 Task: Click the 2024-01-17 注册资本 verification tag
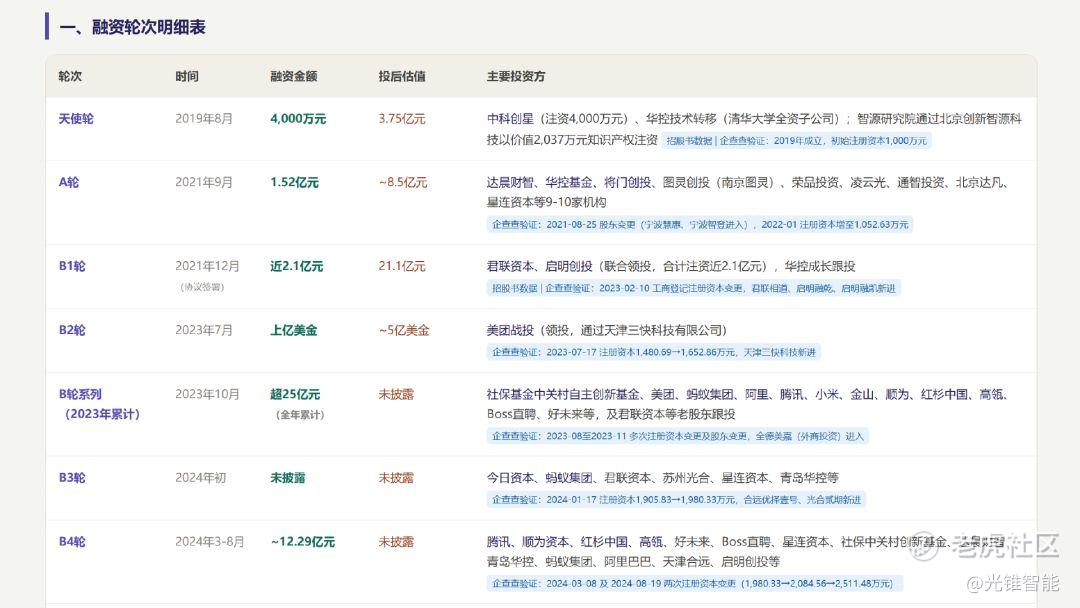point(676,500)
